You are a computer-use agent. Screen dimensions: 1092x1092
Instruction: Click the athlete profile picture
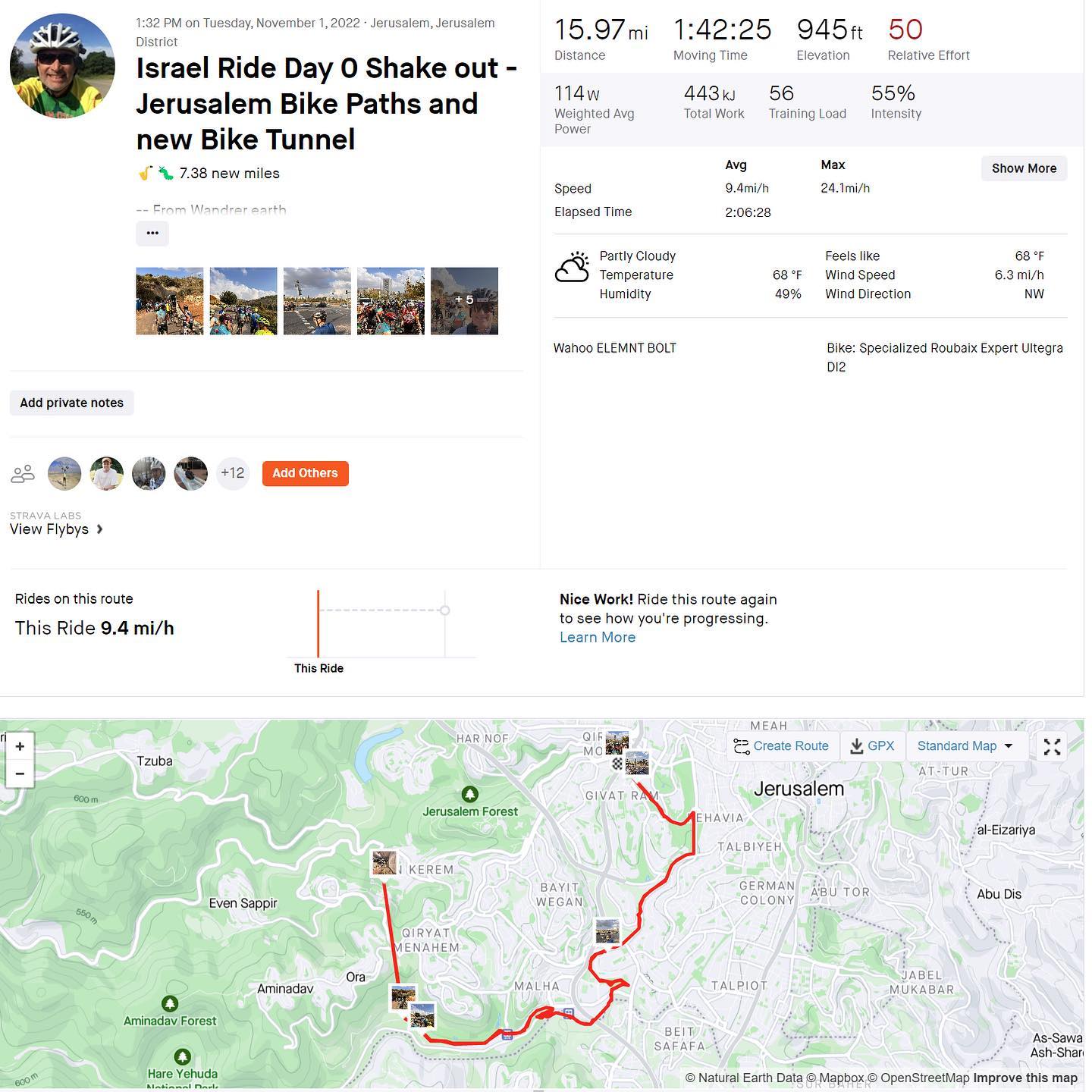(x=62, y=66)
